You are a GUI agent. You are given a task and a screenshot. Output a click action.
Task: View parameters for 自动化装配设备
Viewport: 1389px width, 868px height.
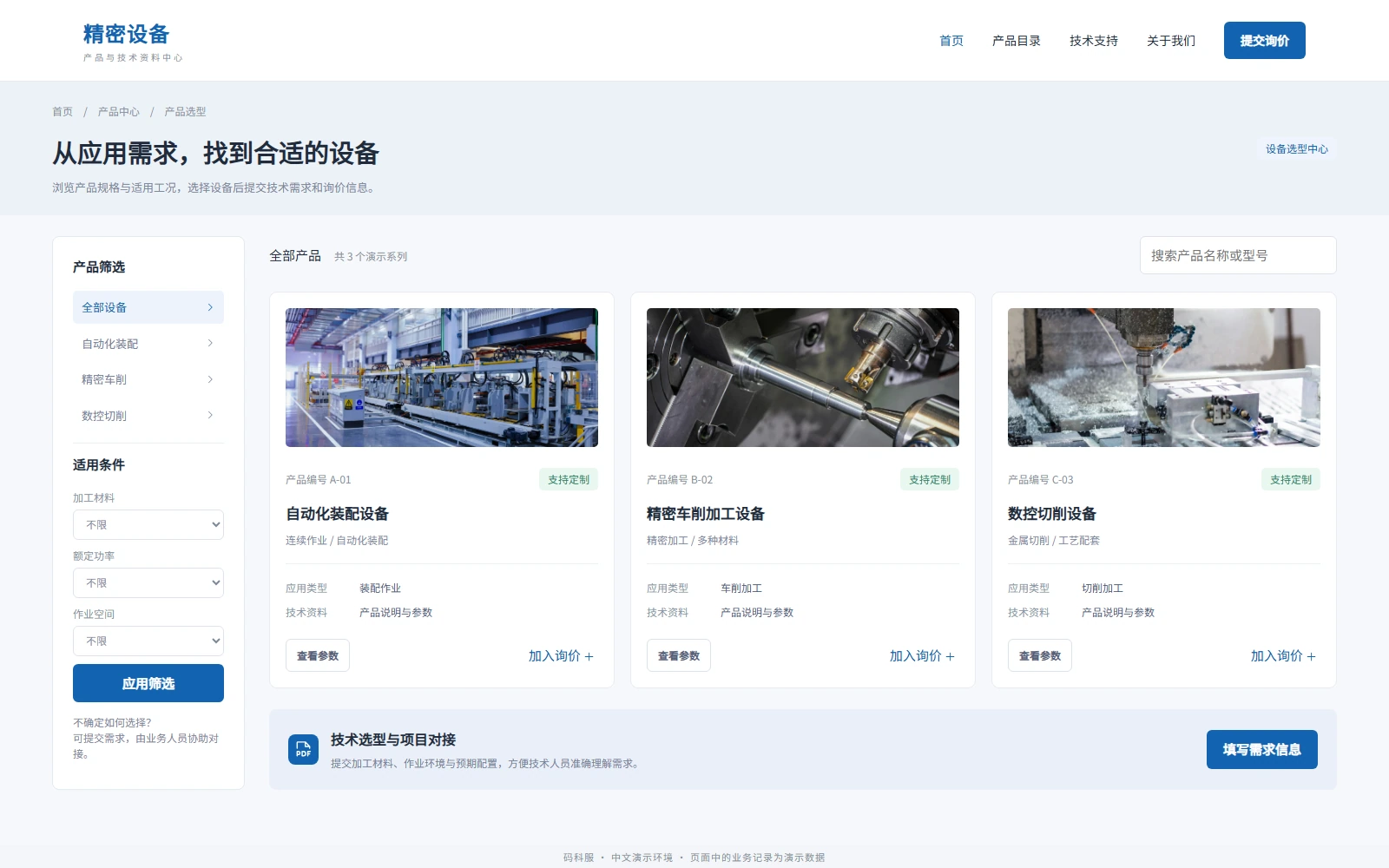318,655
